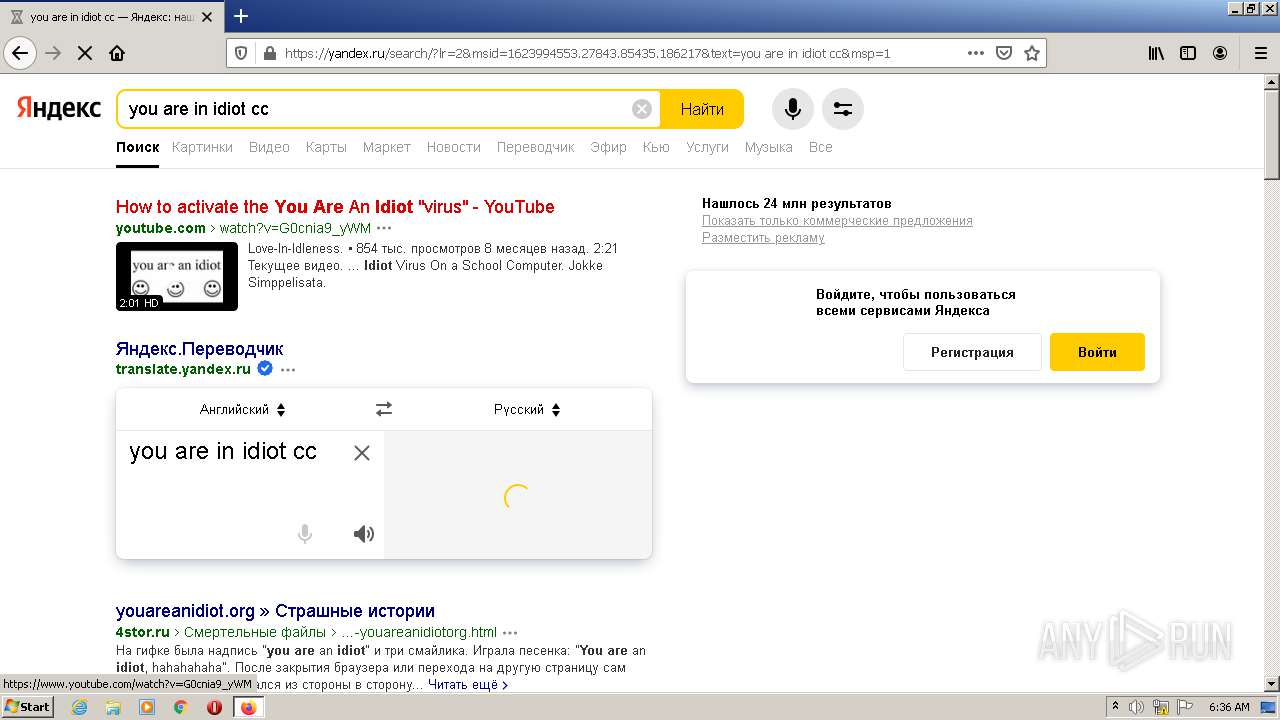
Task: Open the Музыка tab
Action: (x=768, y=147)
